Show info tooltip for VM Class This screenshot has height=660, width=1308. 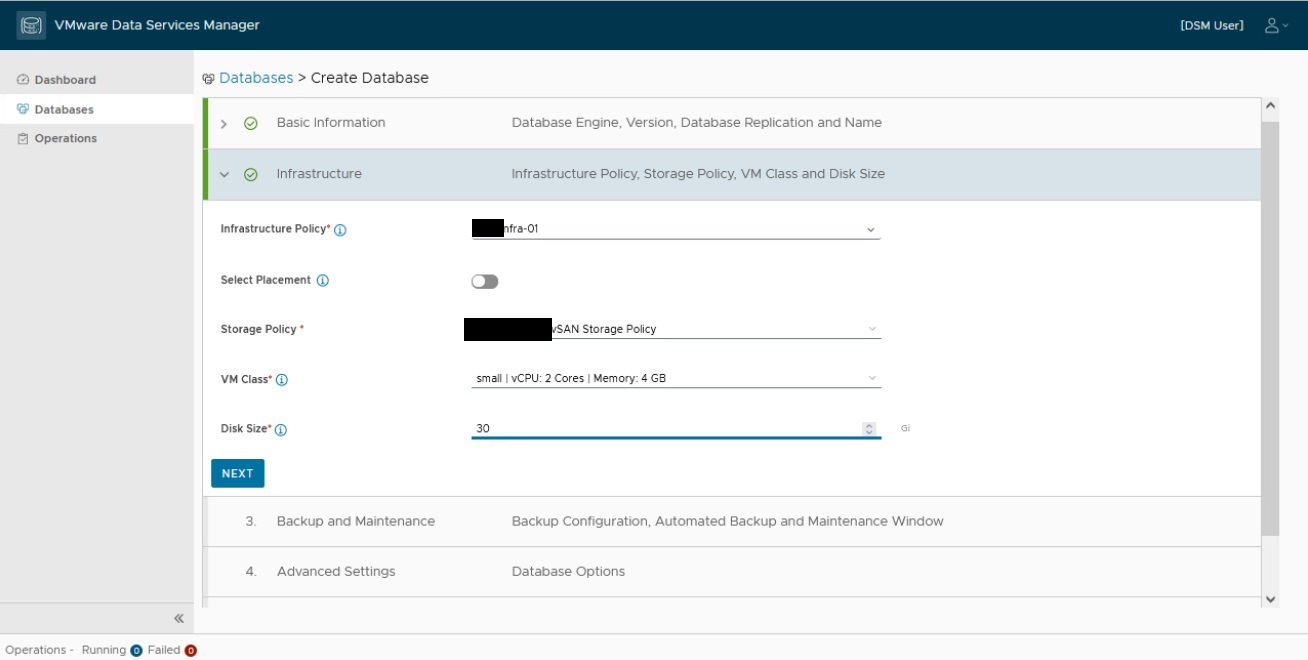[282, 380]
